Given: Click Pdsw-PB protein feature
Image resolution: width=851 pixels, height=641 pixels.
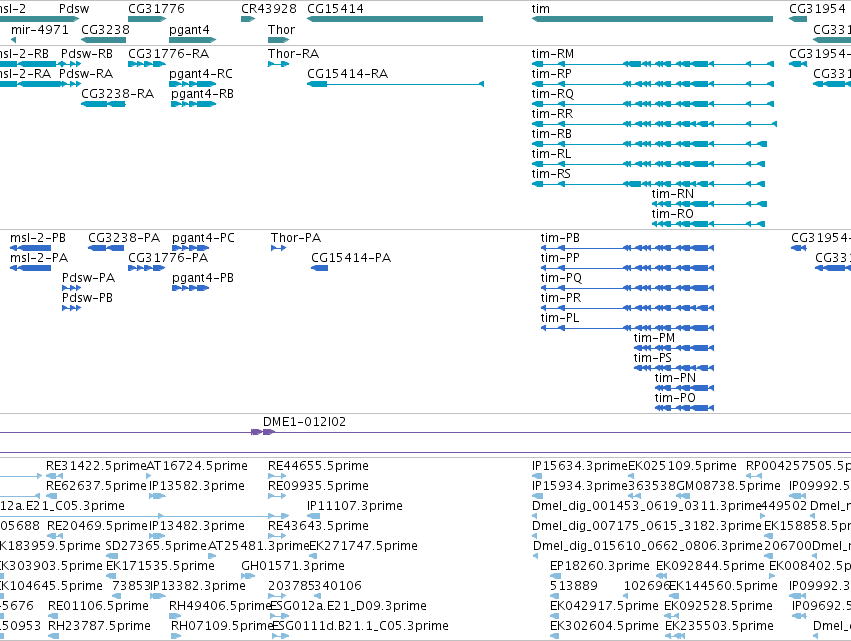Looking at the screenshot, I should tap(72, 308).
